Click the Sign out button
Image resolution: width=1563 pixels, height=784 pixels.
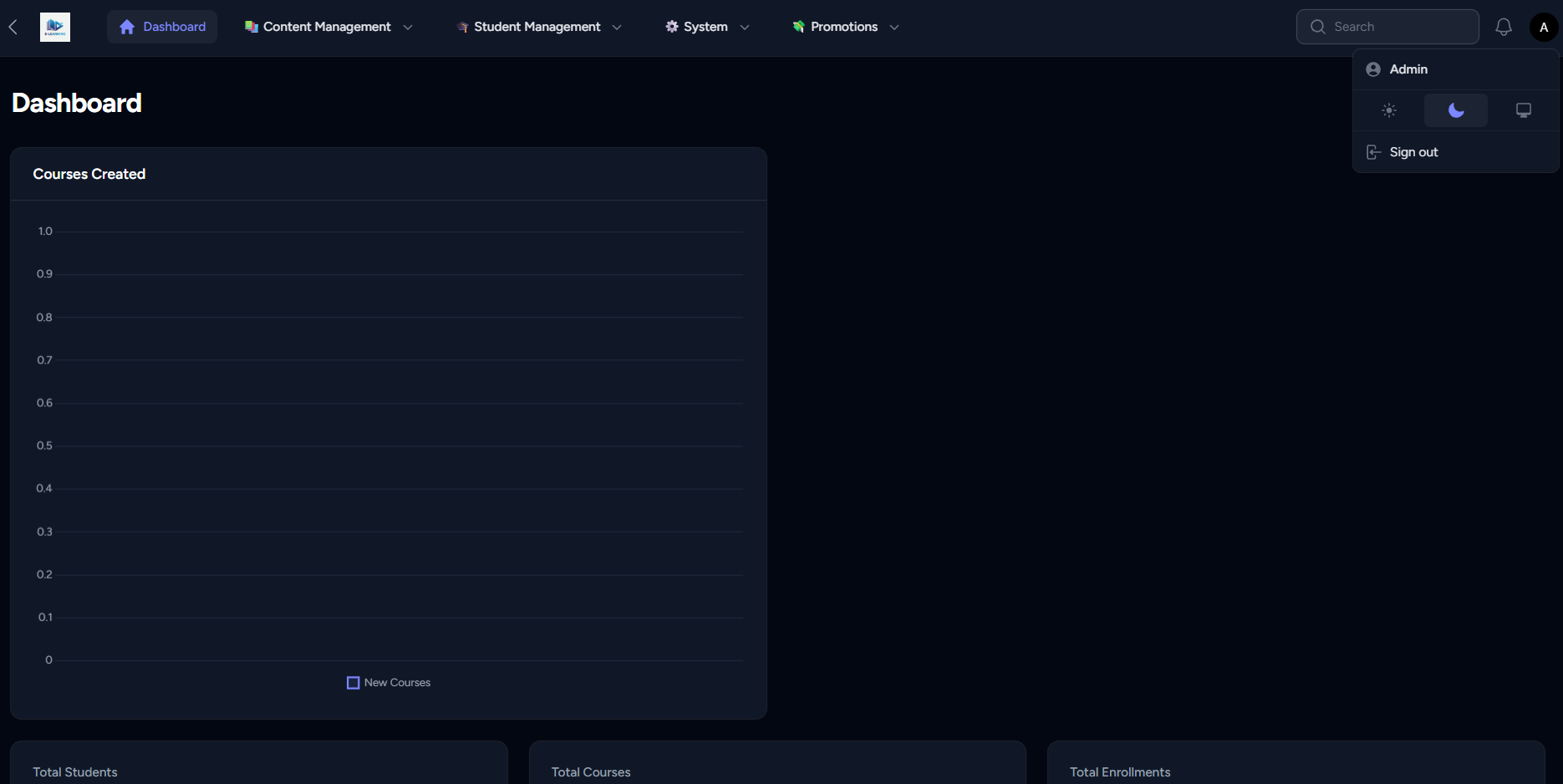tap(1413, 151)
